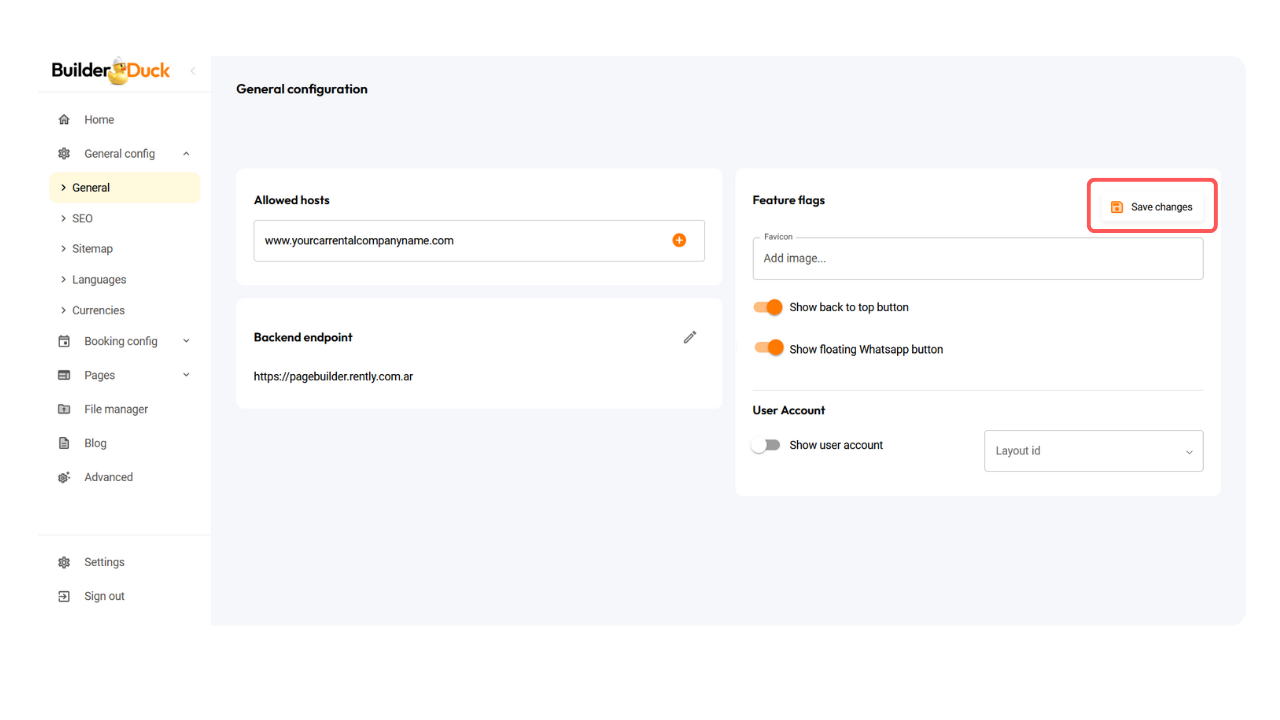Enable the Show user account toggle
This screenshot has width=1280, height=720.
click(766, 445)
